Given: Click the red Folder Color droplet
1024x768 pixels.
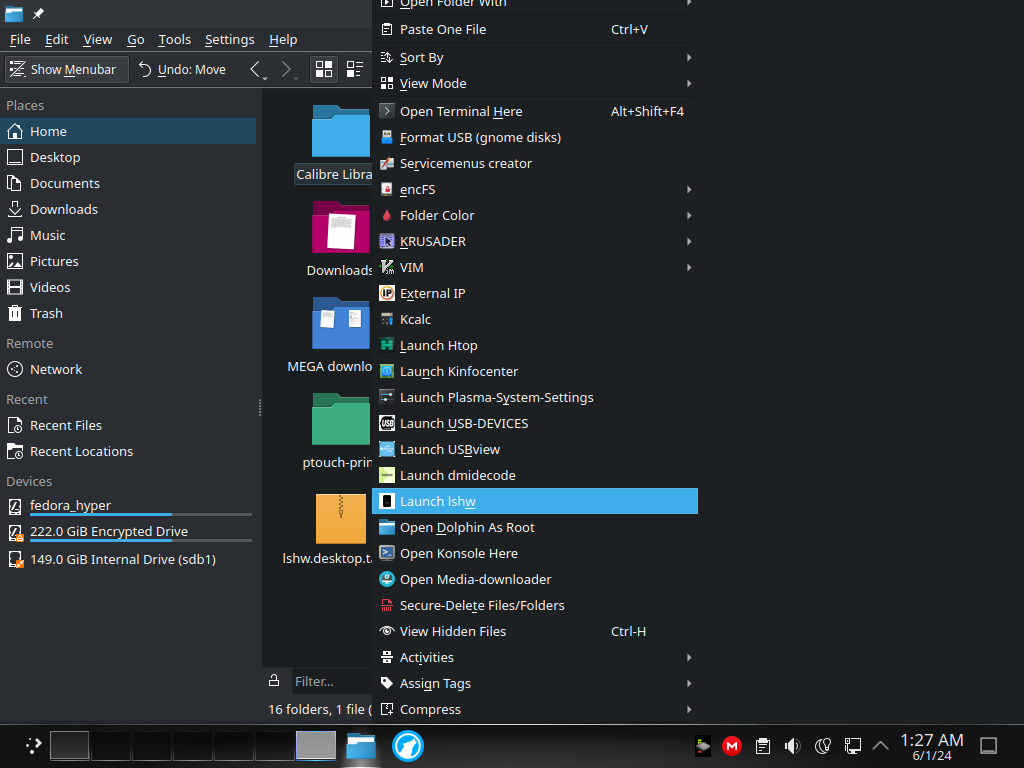Looking at the screenshot, I should [387, 216].
